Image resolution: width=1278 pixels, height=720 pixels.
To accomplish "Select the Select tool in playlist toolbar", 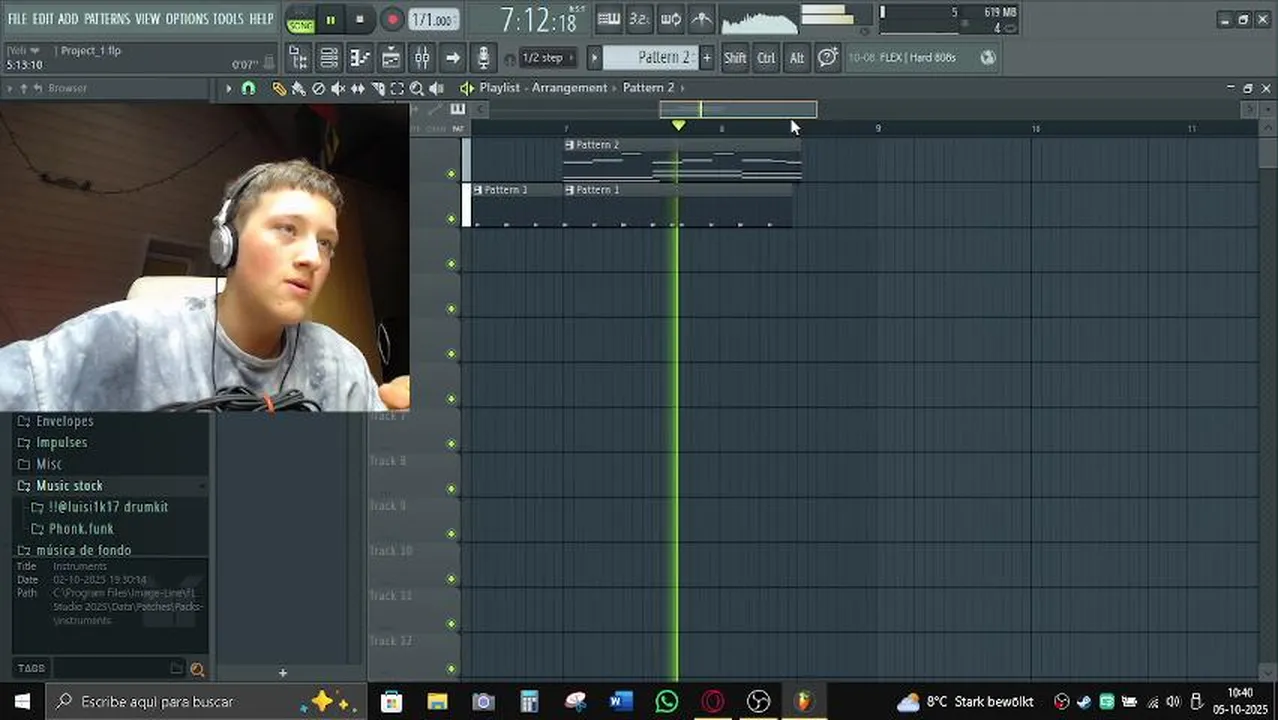I will tap(397, 88).
